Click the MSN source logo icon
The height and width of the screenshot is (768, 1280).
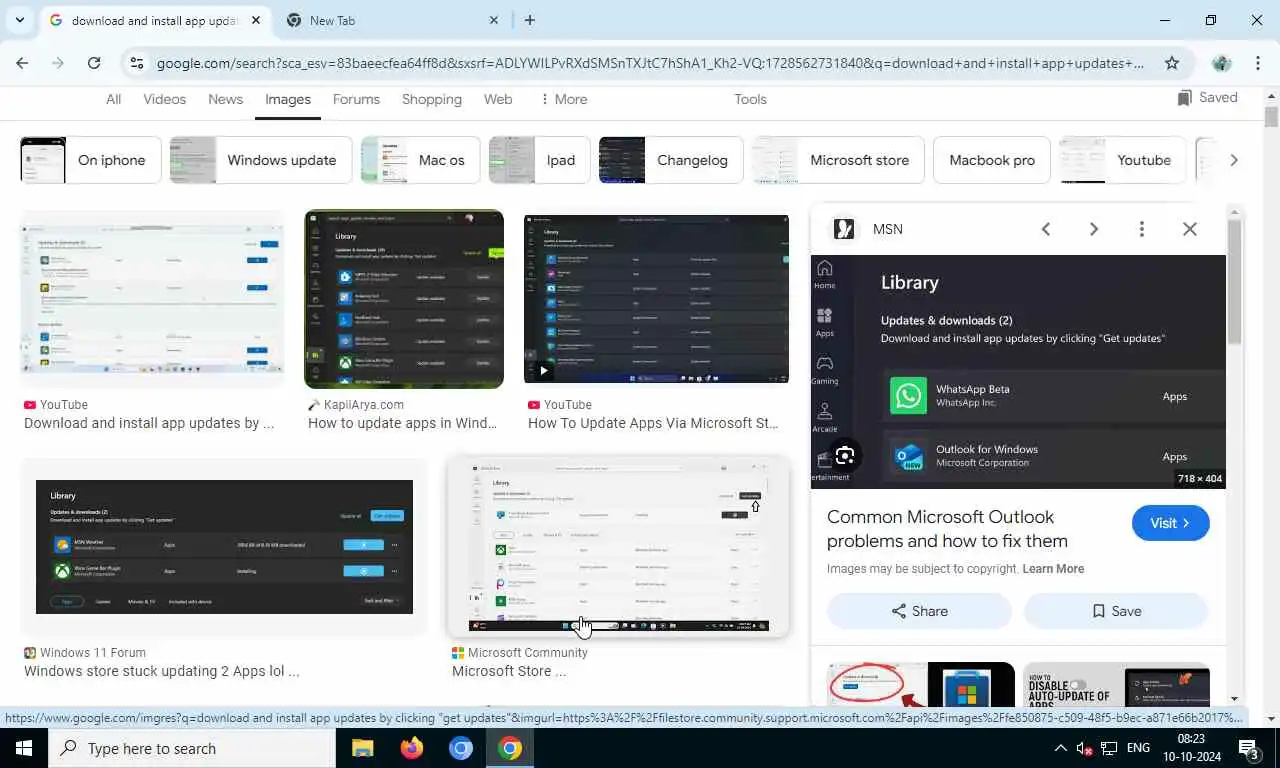[x=844, y=229]
